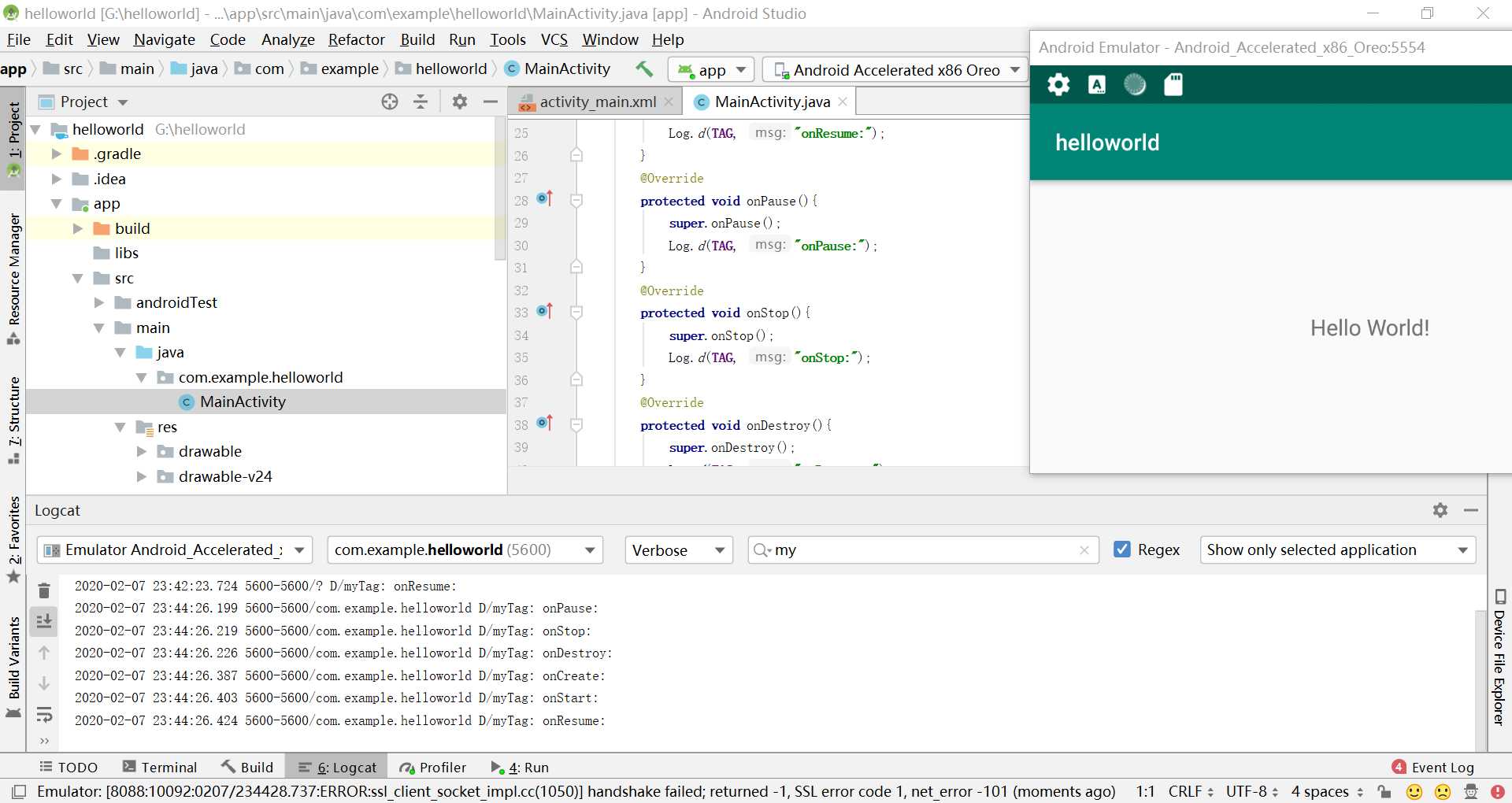Click the override gutter icon on line 33

click(x=545, y=311)
